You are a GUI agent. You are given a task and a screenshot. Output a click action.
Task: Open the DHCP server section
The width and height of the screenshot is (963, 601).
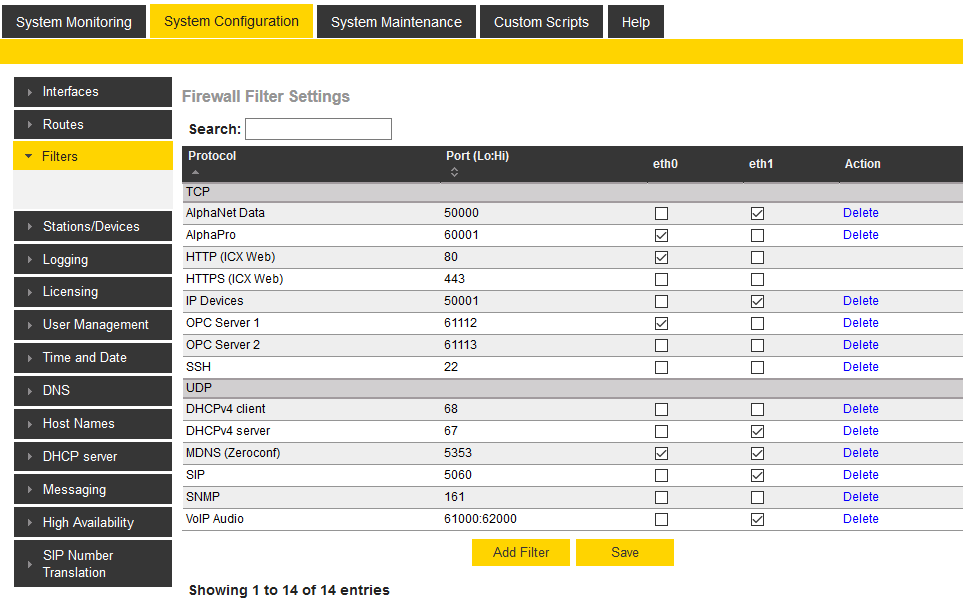(x=92, y=457)
